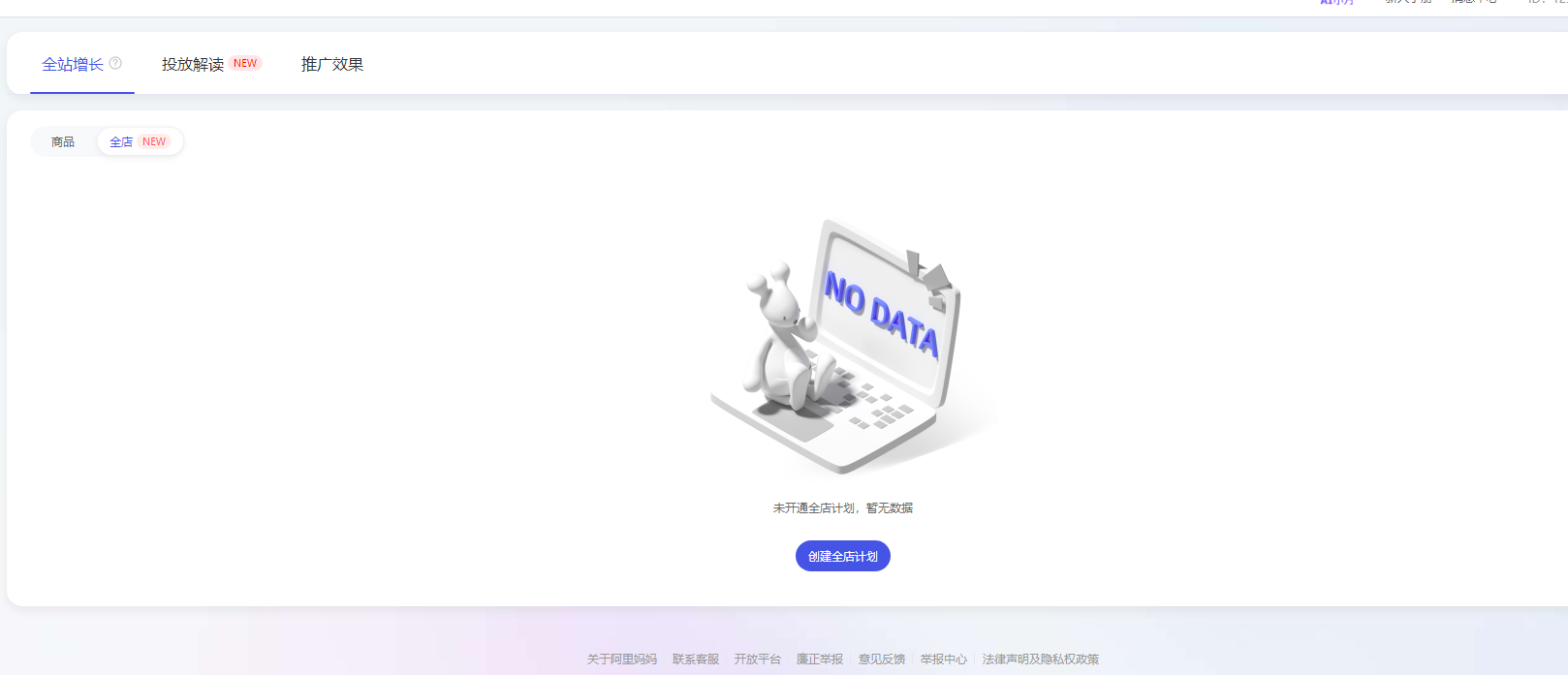Go to 举报中心 in the footer
Image resolution: width=1568 pixels, height=675 pixels.
(x=944, y=659)
